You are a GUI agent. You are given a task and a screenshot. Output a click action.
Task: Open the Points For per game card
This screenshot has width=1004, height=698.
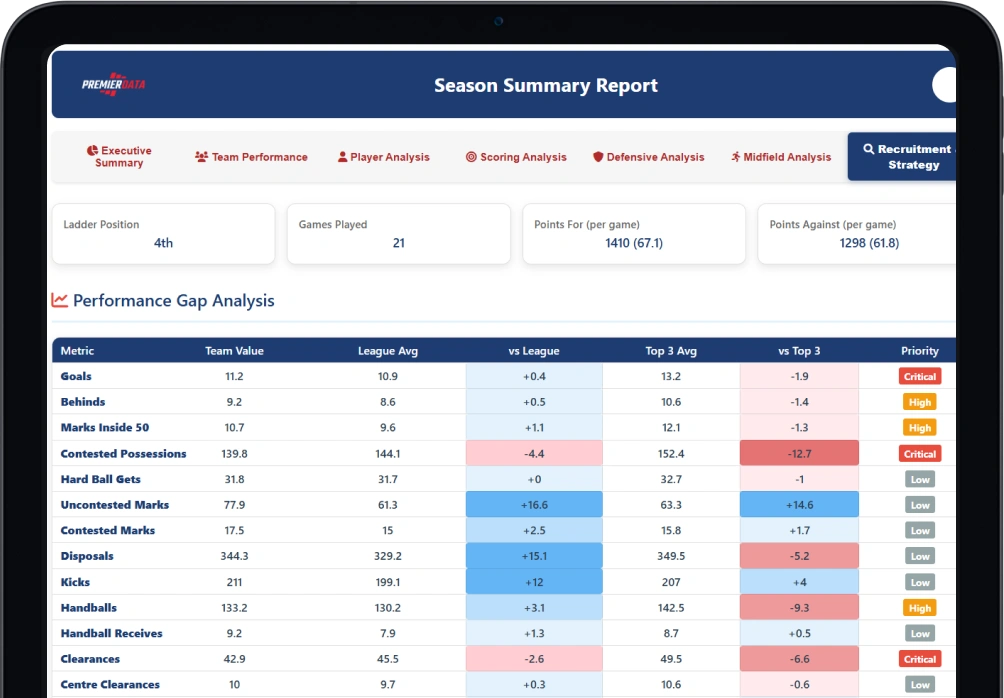click(x=634, y=234)
